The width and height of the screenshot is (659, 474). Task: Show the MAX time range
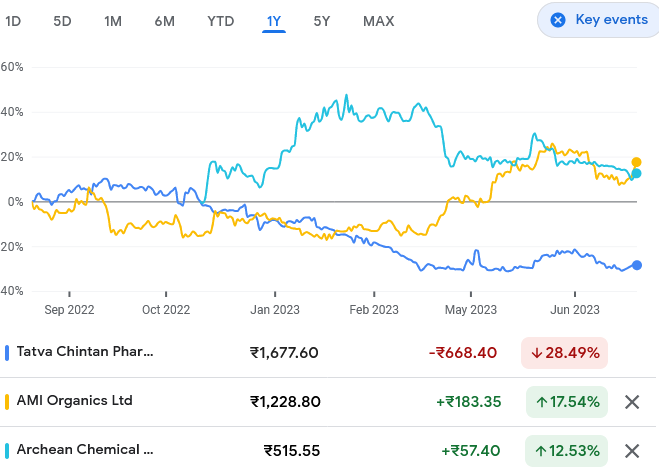click(378, 21)
